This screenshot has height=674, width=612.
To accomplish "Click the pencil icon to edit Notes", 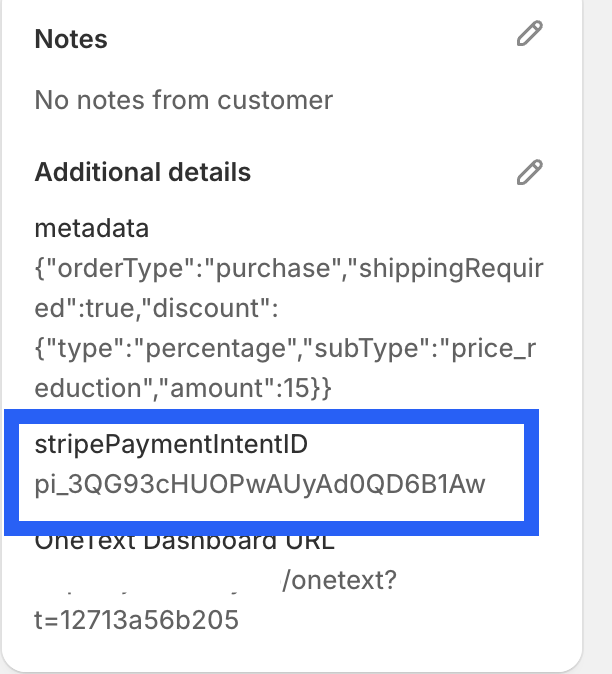I will click(x=529, y=35).
